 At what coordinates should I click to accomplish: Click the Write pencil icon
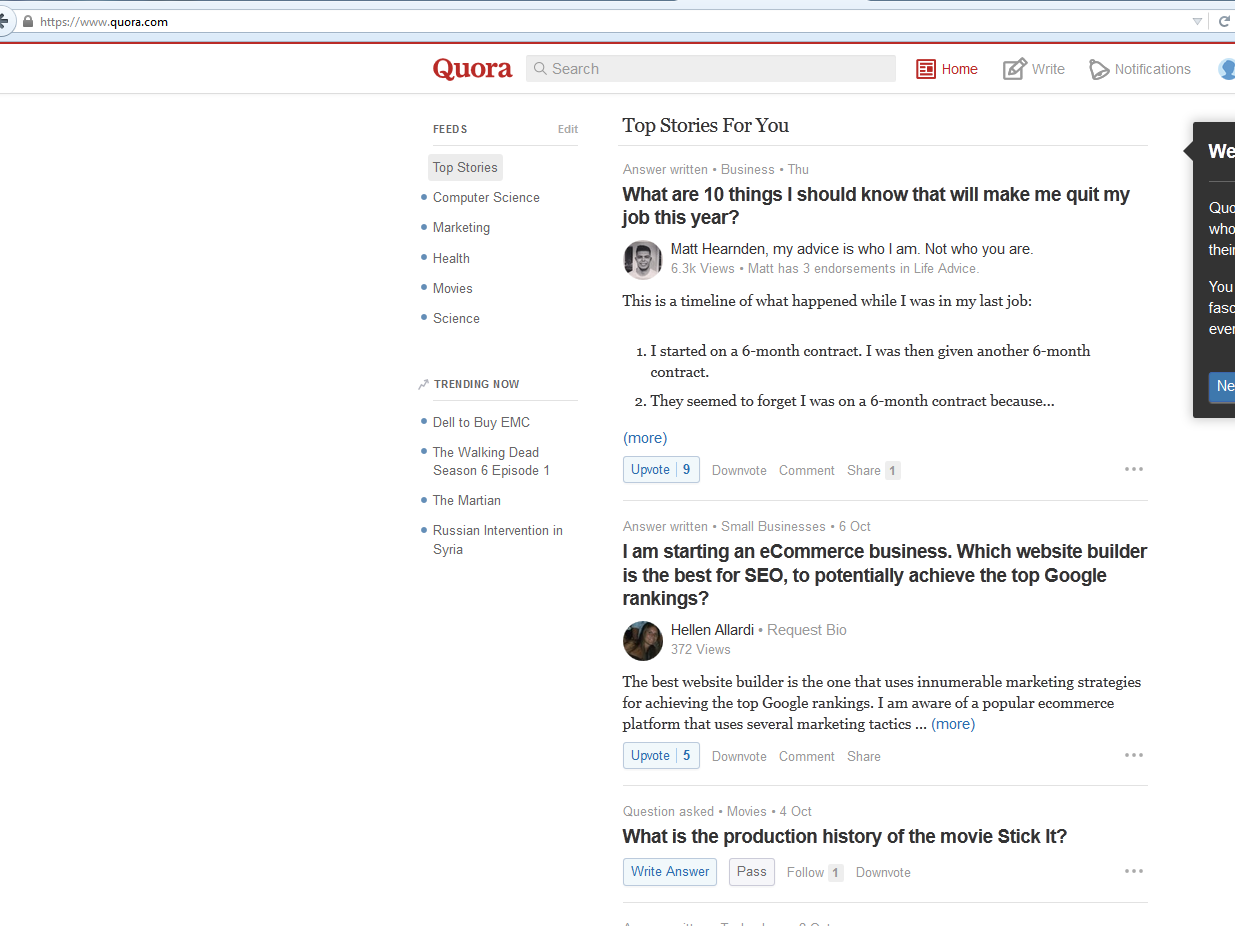[1014, 69]
